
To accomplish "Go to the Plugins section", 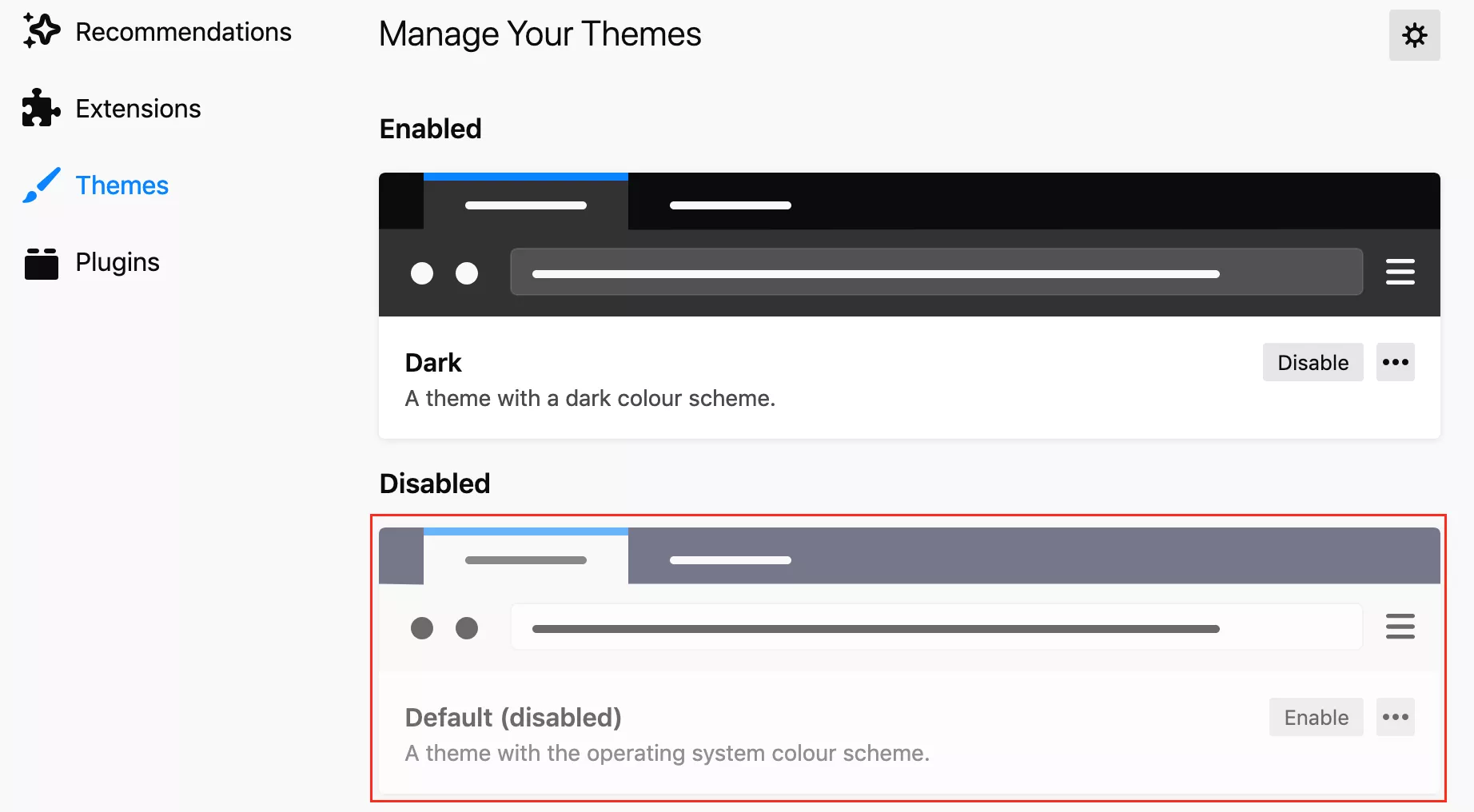I will coord(117,262).
